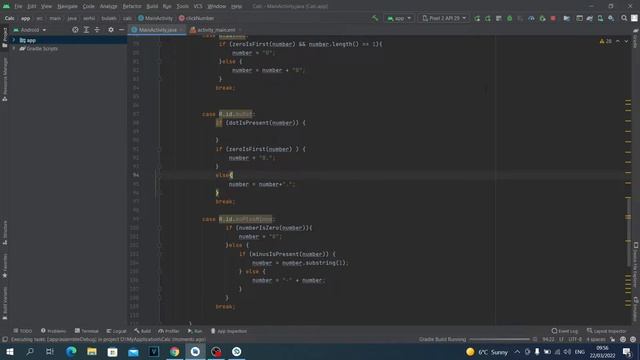Open the Event Log
Viewport: 640px width, 360px height.
(x=564, y=331)
